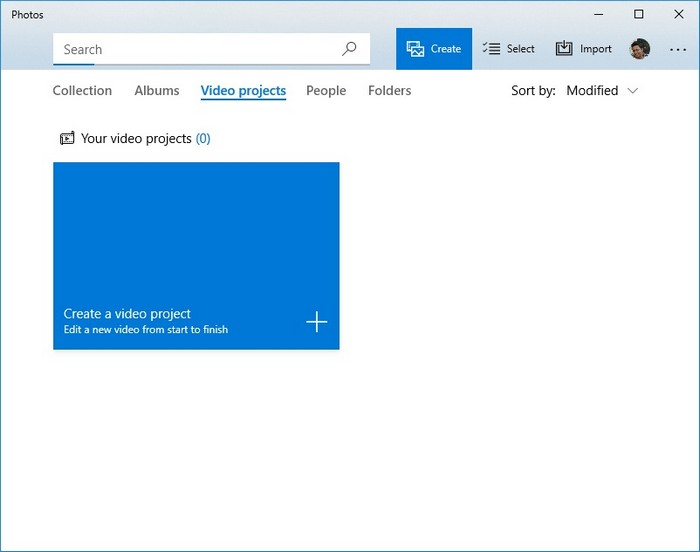The image size is (700, 552).
Task: Select the Video projects tab
Action: pyautogui.click(x=243, y=91)
